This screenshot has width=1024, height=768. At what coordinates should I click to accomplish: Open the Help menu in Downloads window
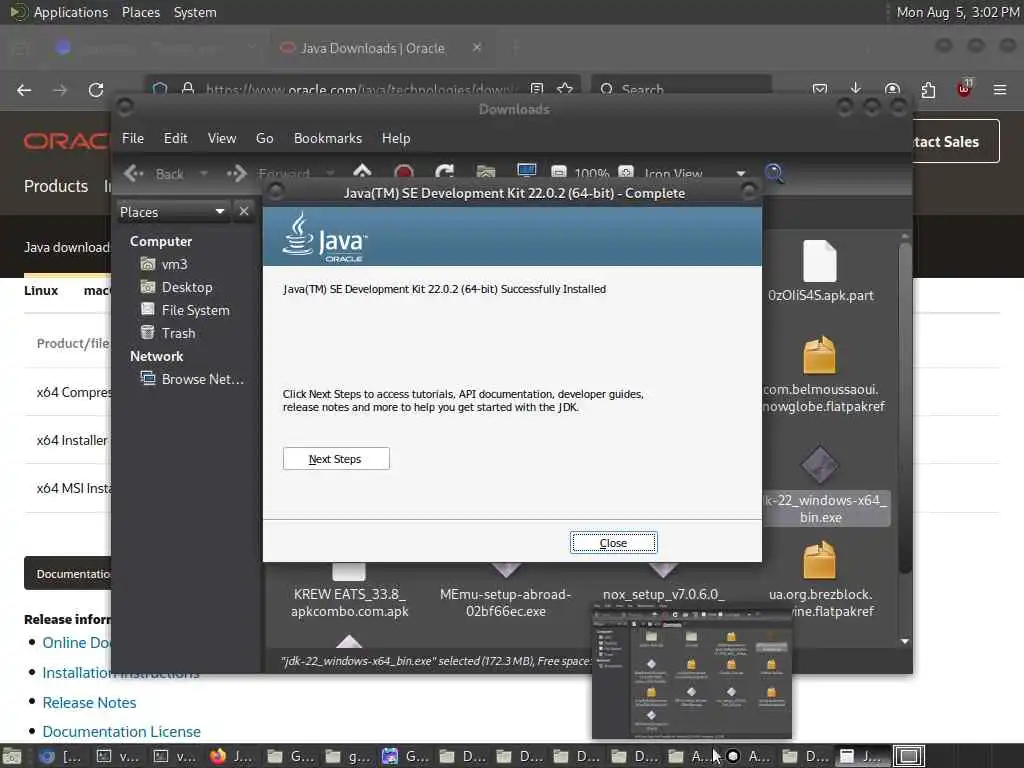pos(396,138)
